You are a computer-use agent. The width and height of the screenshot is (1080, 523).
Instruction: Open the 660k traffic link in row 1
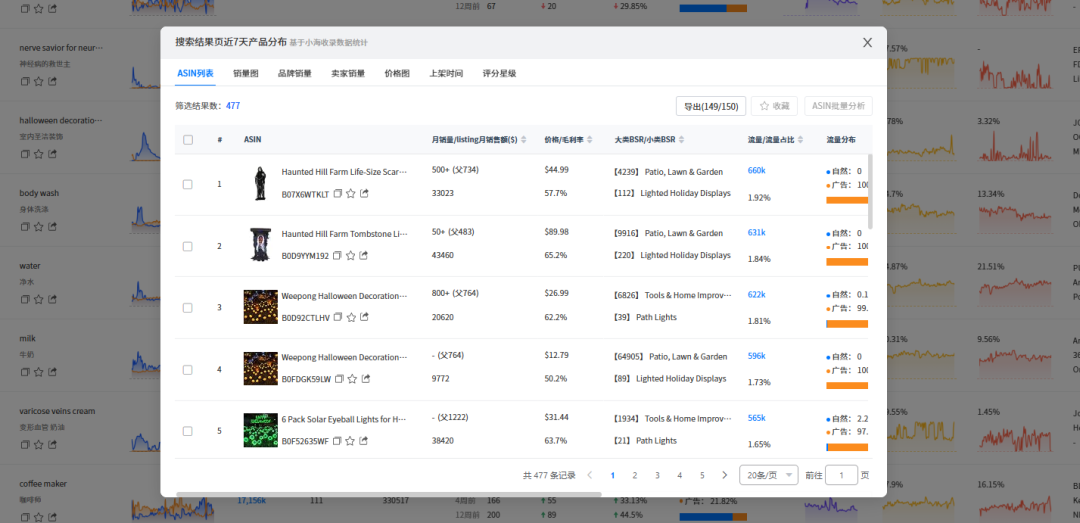coord(756,170)
